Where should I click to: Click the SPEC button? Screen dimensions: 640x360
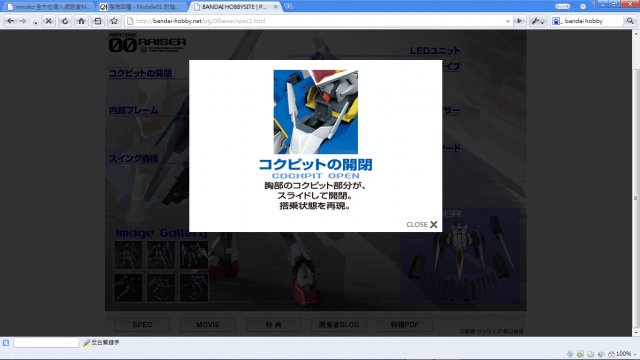pos(142,325)
